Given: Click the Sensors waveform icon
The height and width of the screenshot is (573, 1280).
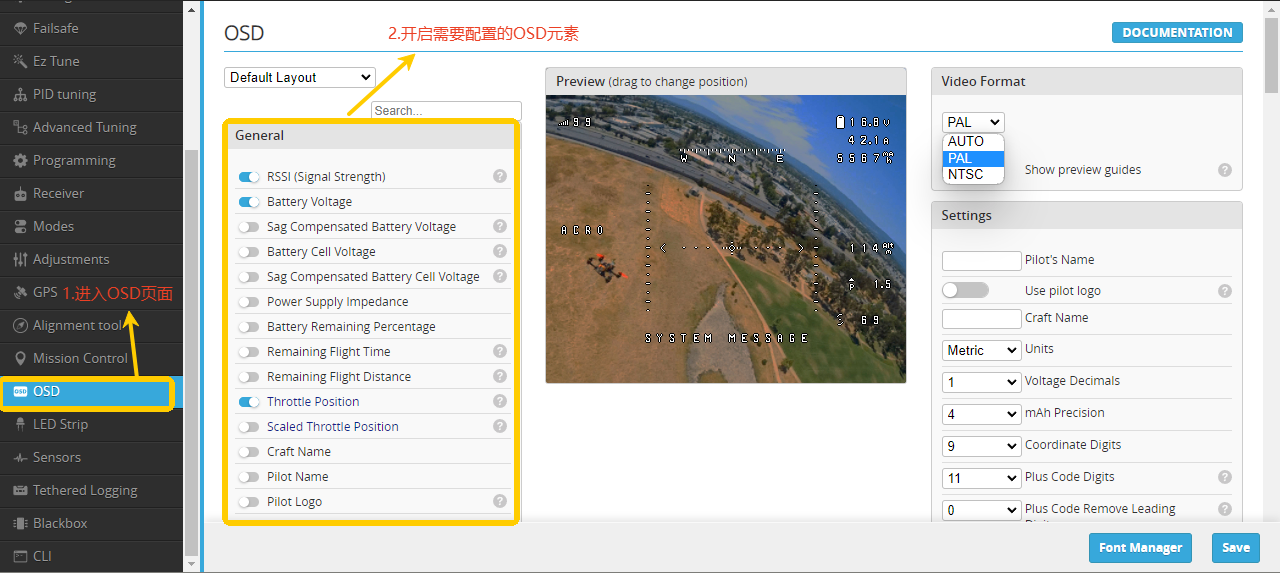Looking at the screenshot, I should [x=20, y=457].
